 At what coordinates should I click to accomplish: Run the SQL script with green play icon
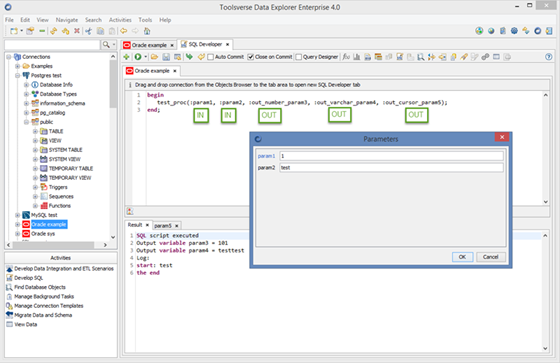[x=138, y=57]
